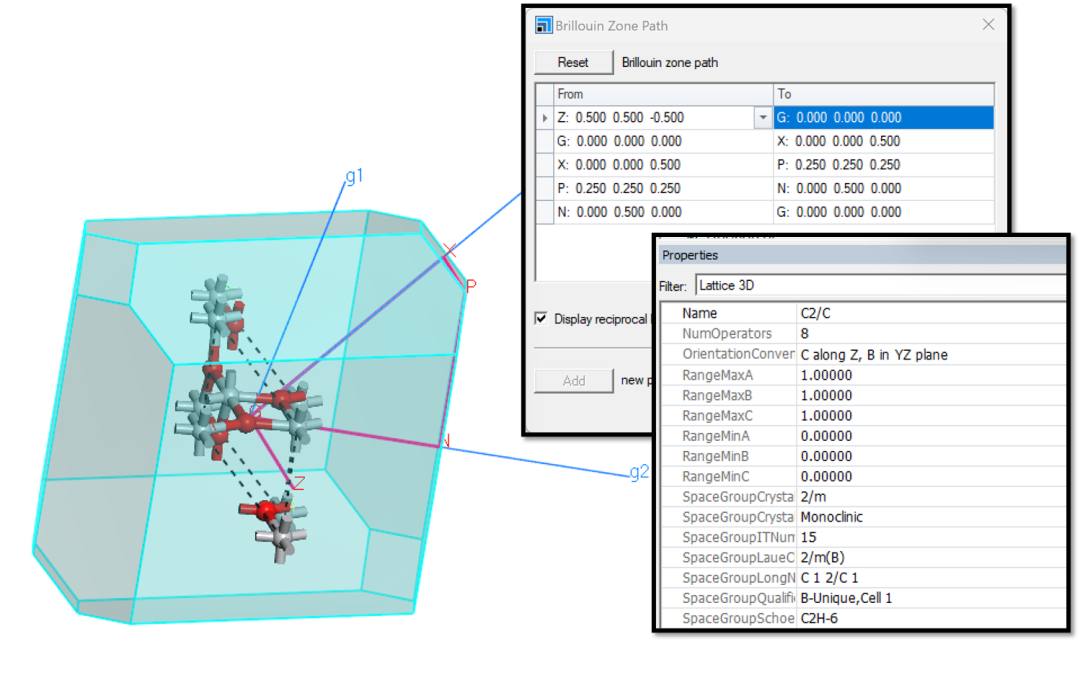
Task: Toggle the Display reciprocal checkbox
Action: tap(541, 318)
